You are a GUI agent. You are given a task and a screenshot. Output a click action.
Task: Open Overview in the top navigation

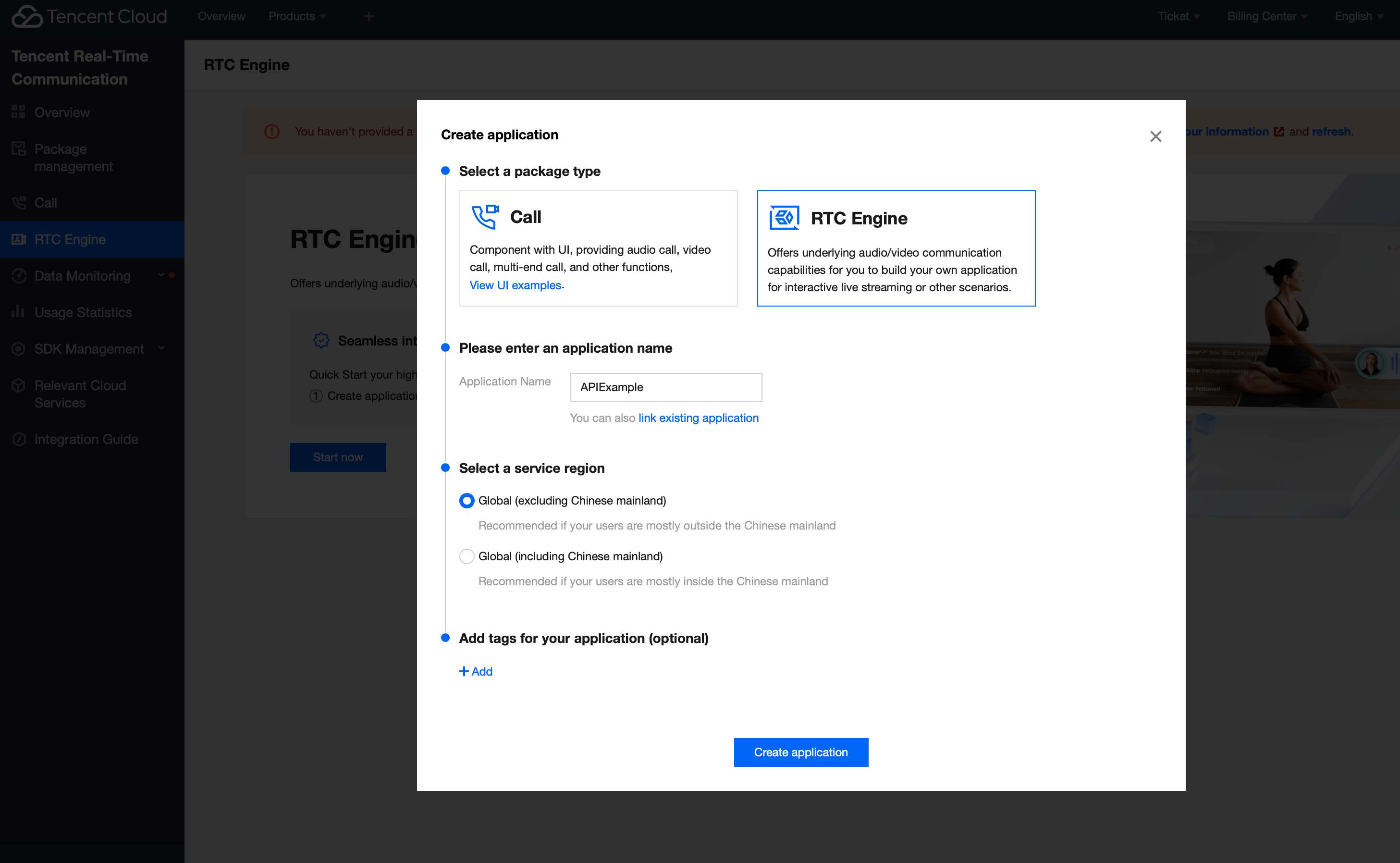[x=221, y=16]
